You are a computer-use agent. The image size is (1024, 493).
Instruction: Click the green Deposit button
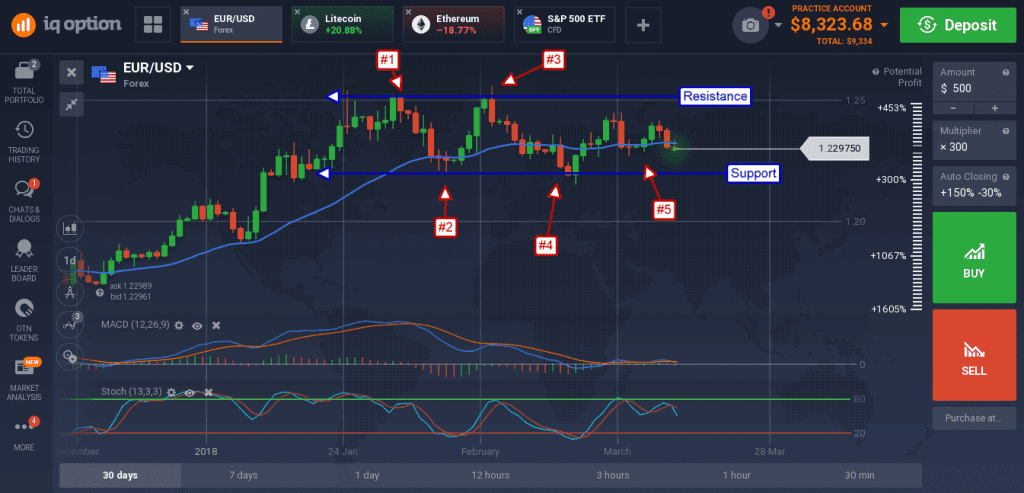(958, 25)
